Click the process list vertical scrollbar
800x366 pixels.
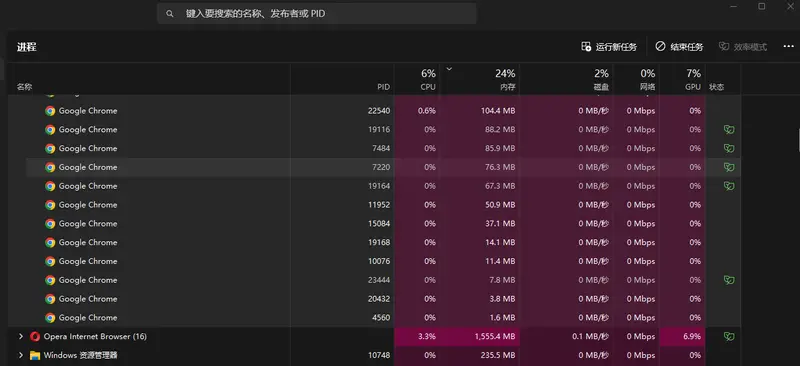click(x=798, y=140)
